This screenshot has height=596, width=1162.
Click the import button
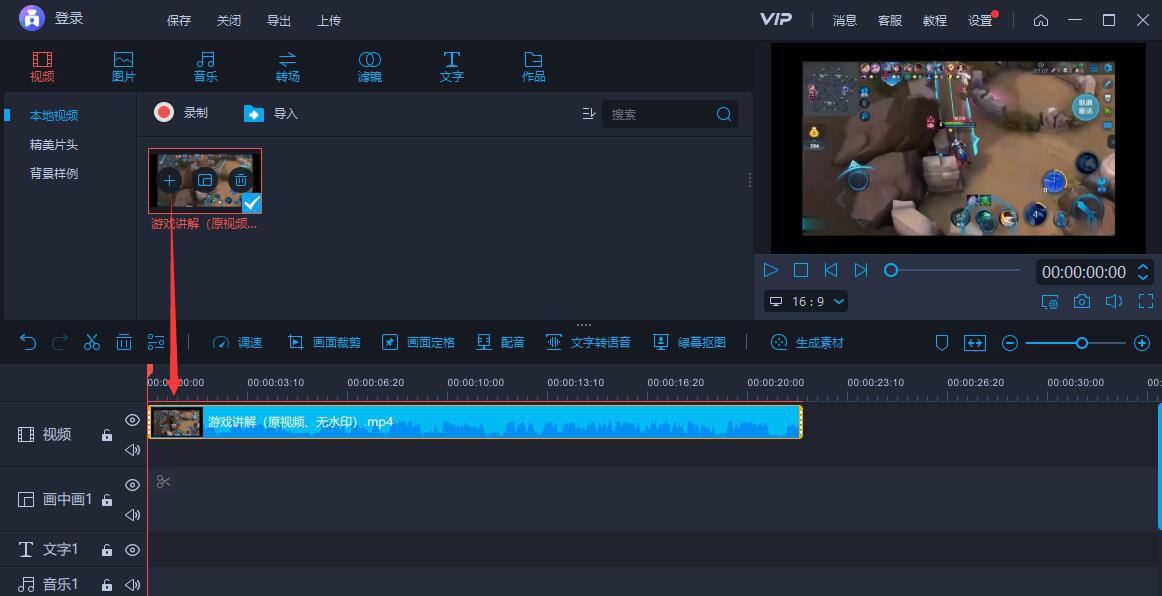coord(271,113)
